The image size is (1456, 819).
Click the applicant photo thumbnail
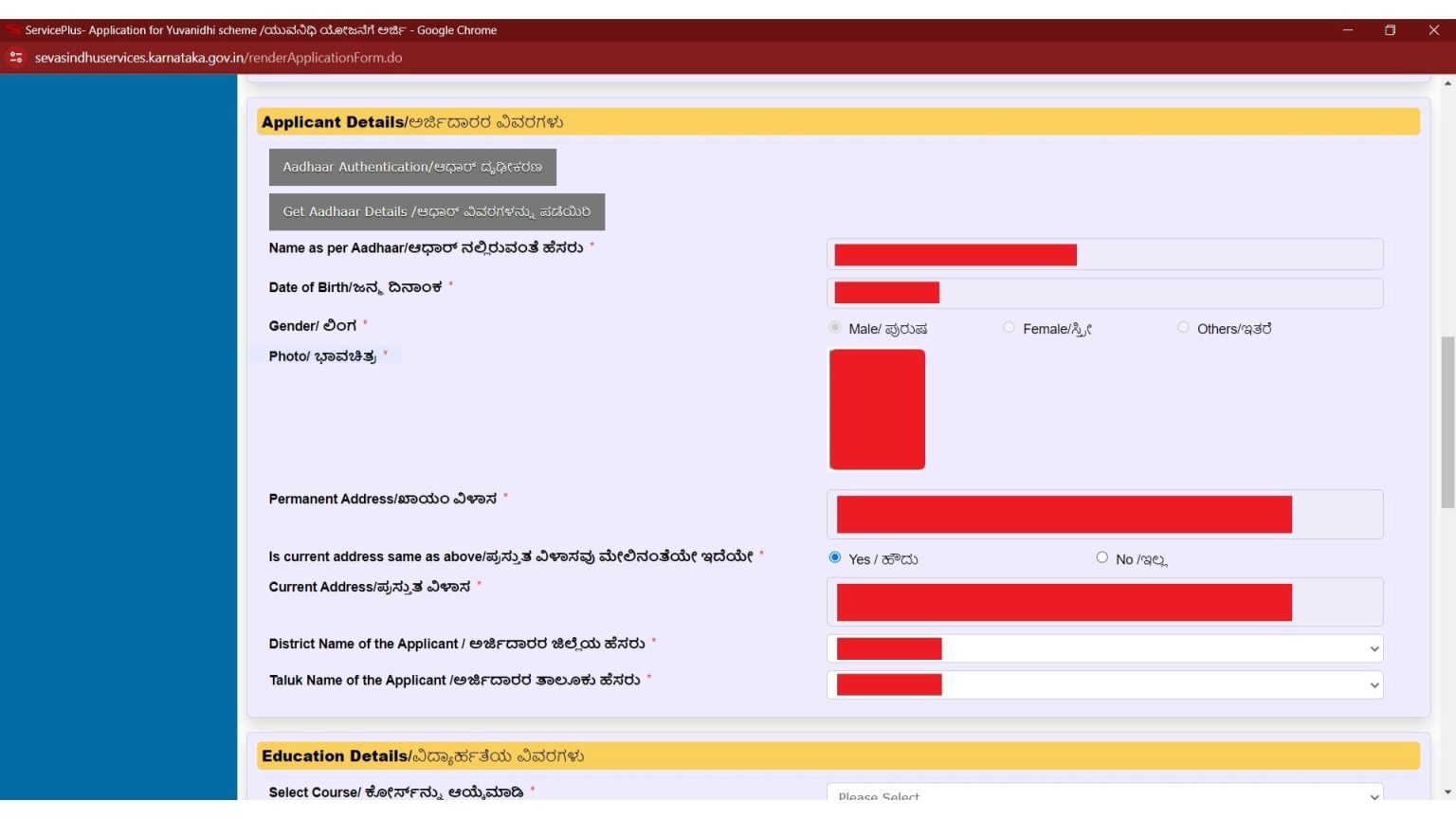pos(878,409)
